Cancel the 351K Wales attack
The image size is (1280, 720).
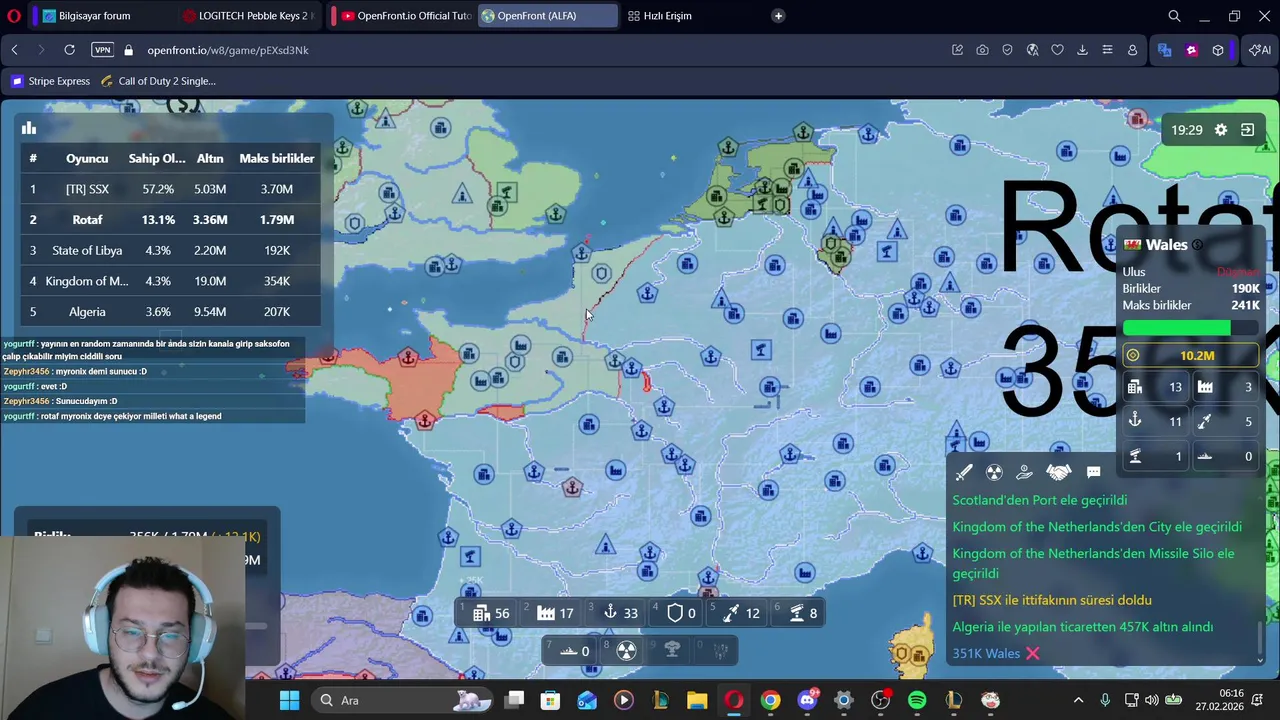(x=1032, y=654)
